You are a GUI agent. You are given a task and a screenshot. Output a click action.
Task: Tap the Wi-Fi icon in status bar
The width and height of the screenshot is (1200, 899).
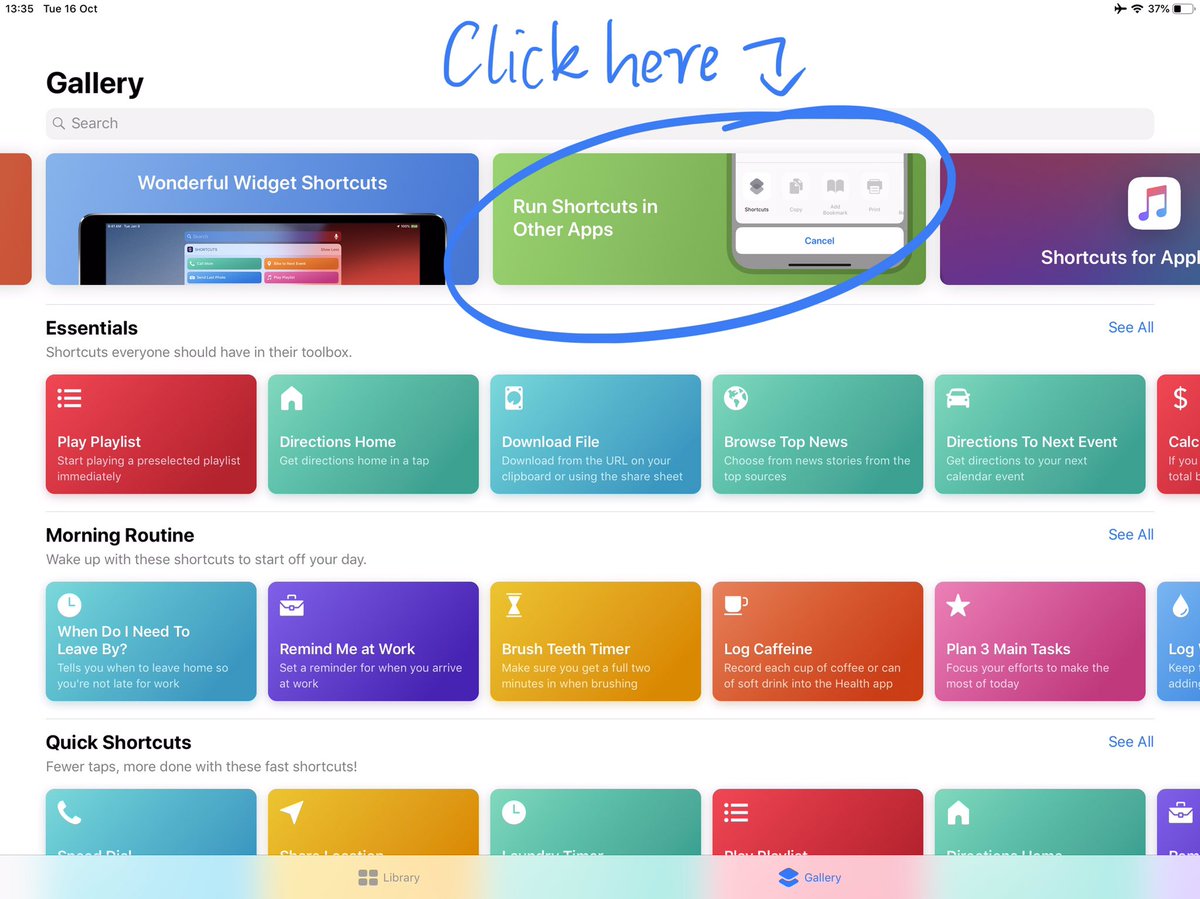(x=1137, y=9)
